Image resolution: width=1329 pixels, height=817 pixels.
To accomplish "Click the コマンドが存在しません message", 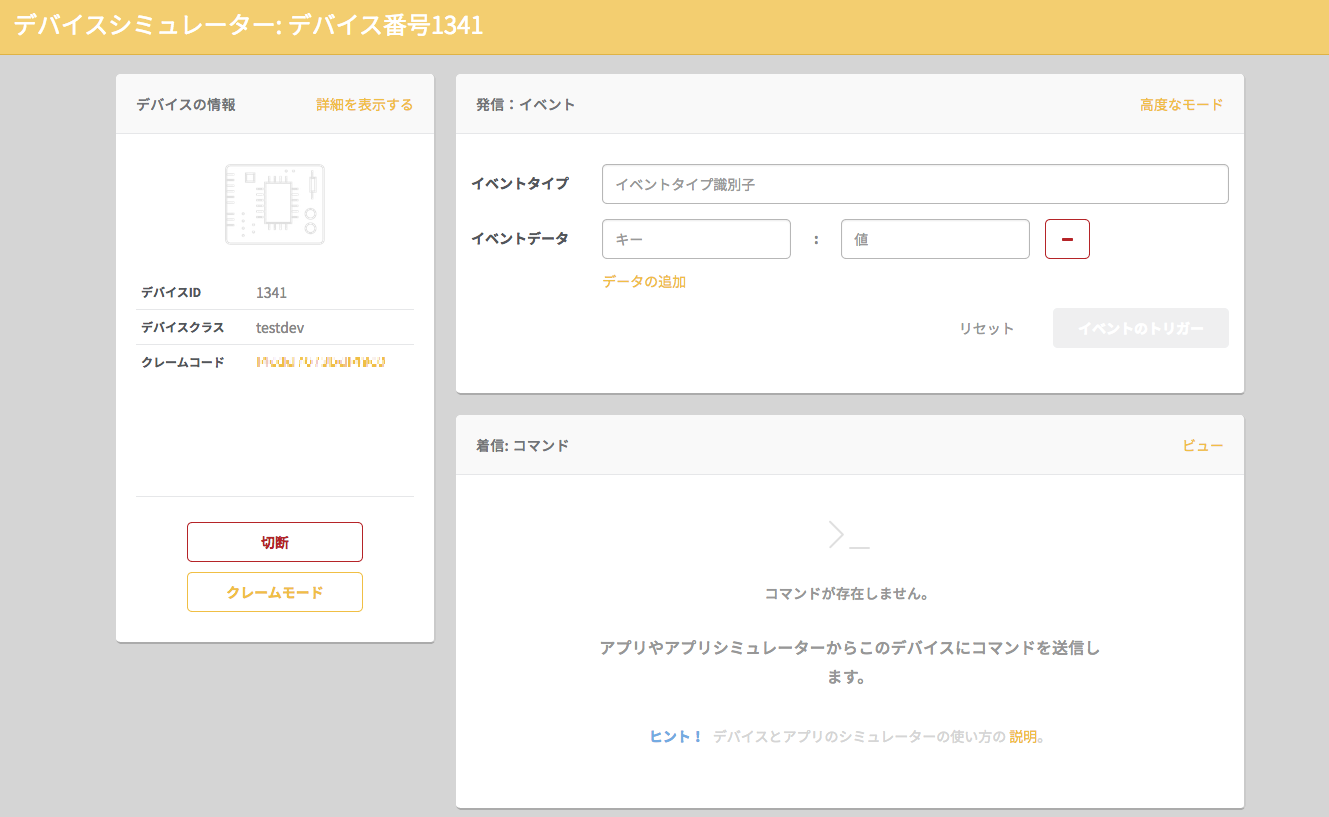I will [848, 593].
